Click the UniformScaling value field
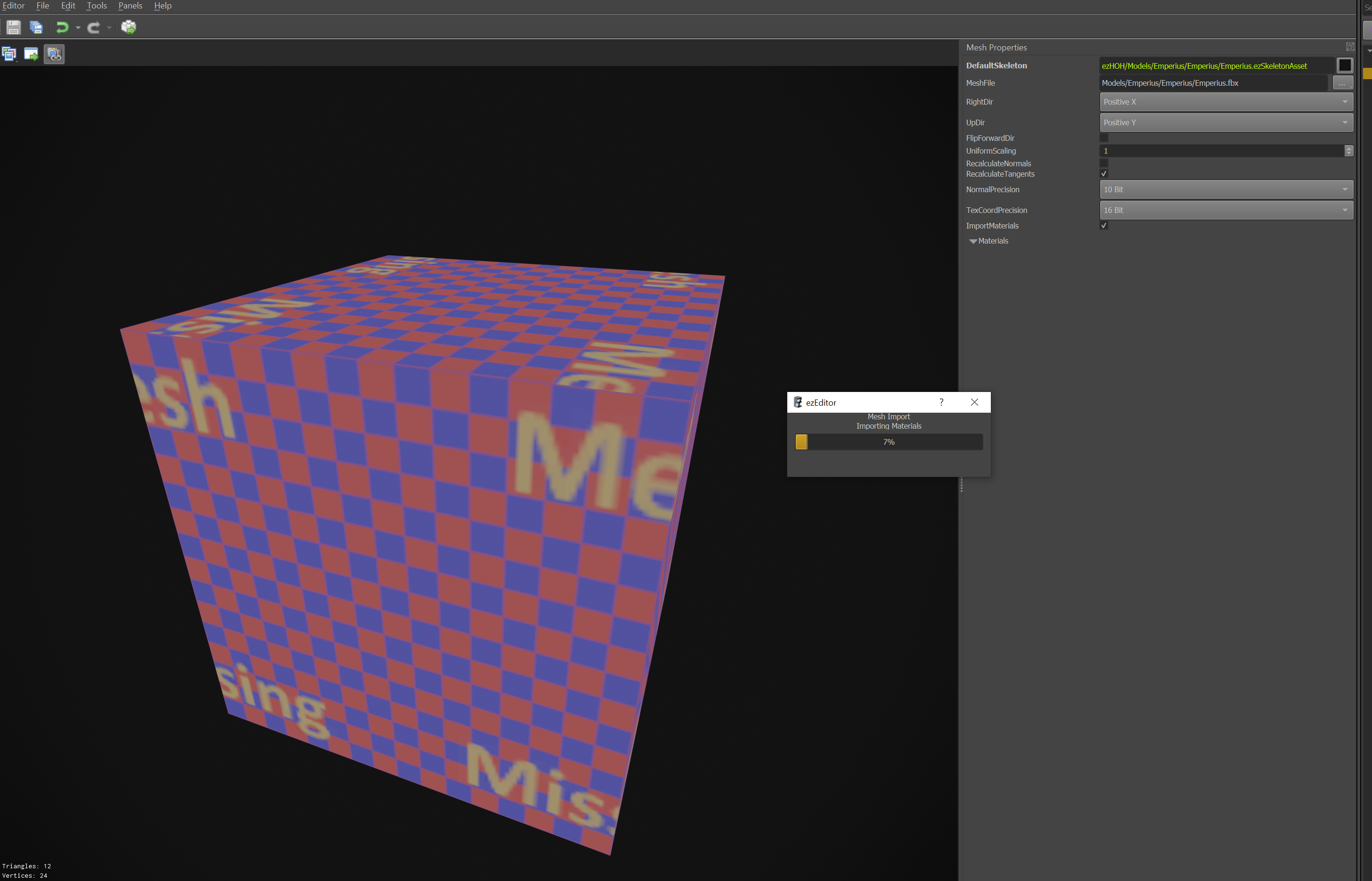1372x881 pixels. point(1221,151)
